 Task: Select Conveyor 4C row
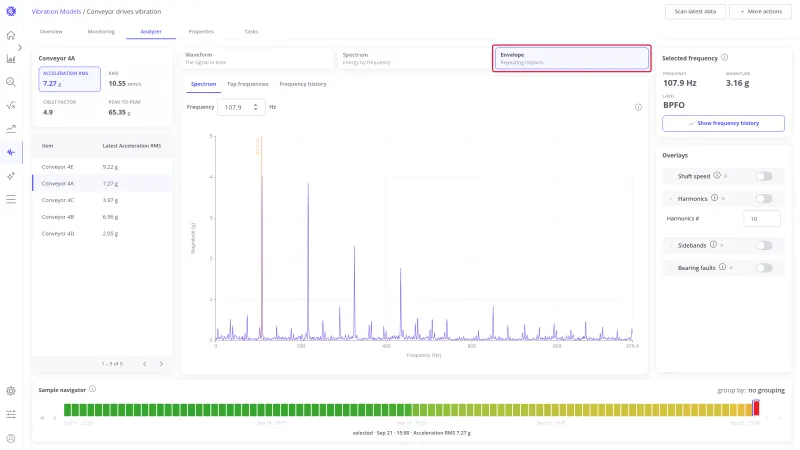(103, 200)
